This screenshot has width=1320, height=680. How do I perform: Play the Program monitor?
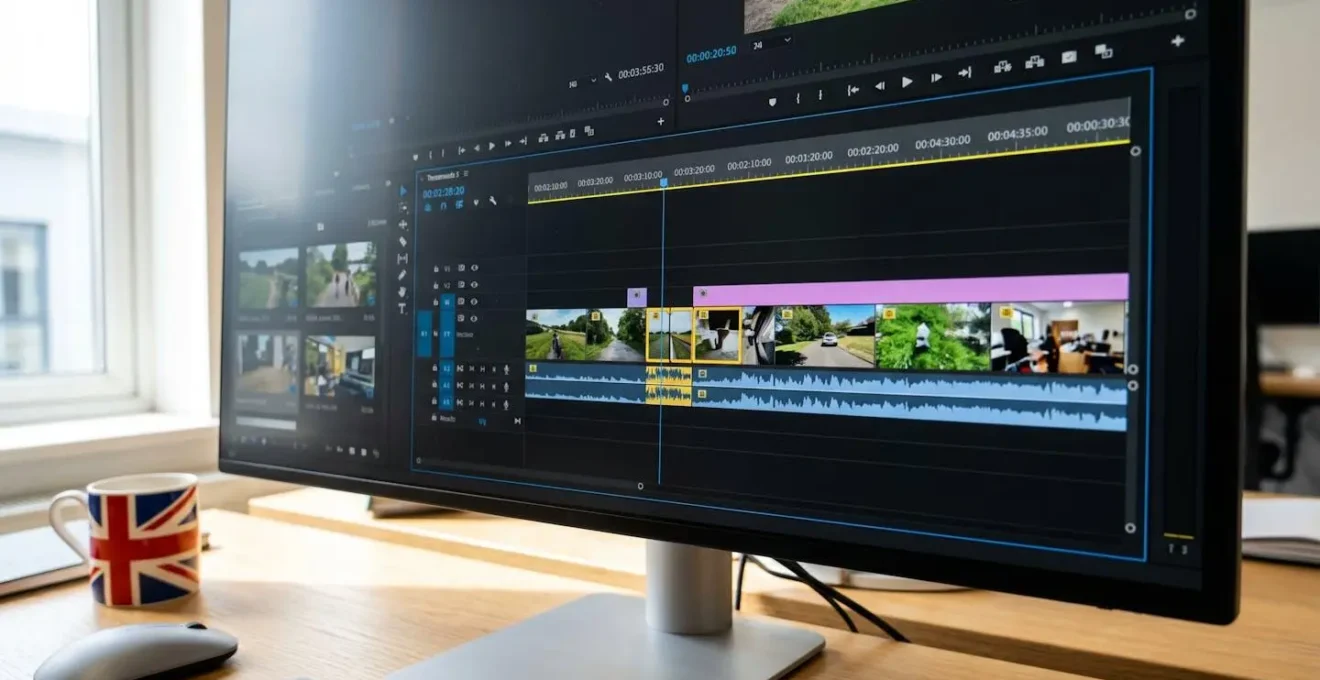pos(907,82)
